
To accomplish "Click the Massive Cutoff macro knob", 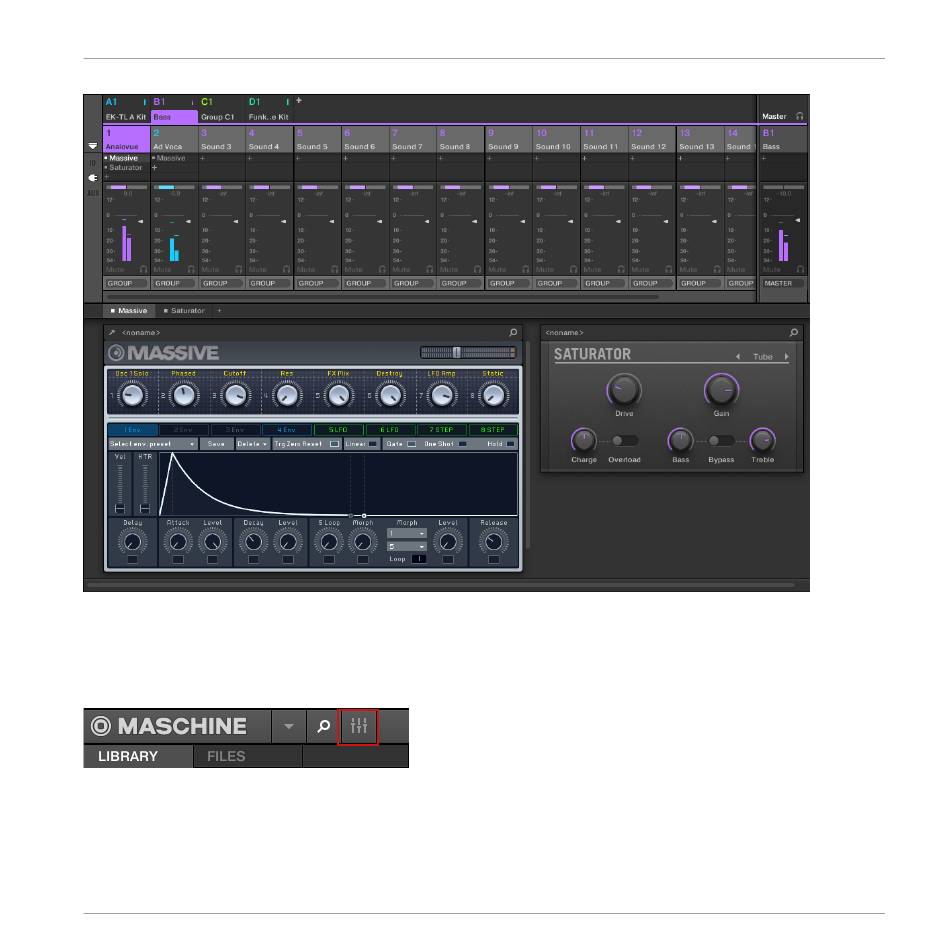I will pyautogui.click(x=235, y=396).
